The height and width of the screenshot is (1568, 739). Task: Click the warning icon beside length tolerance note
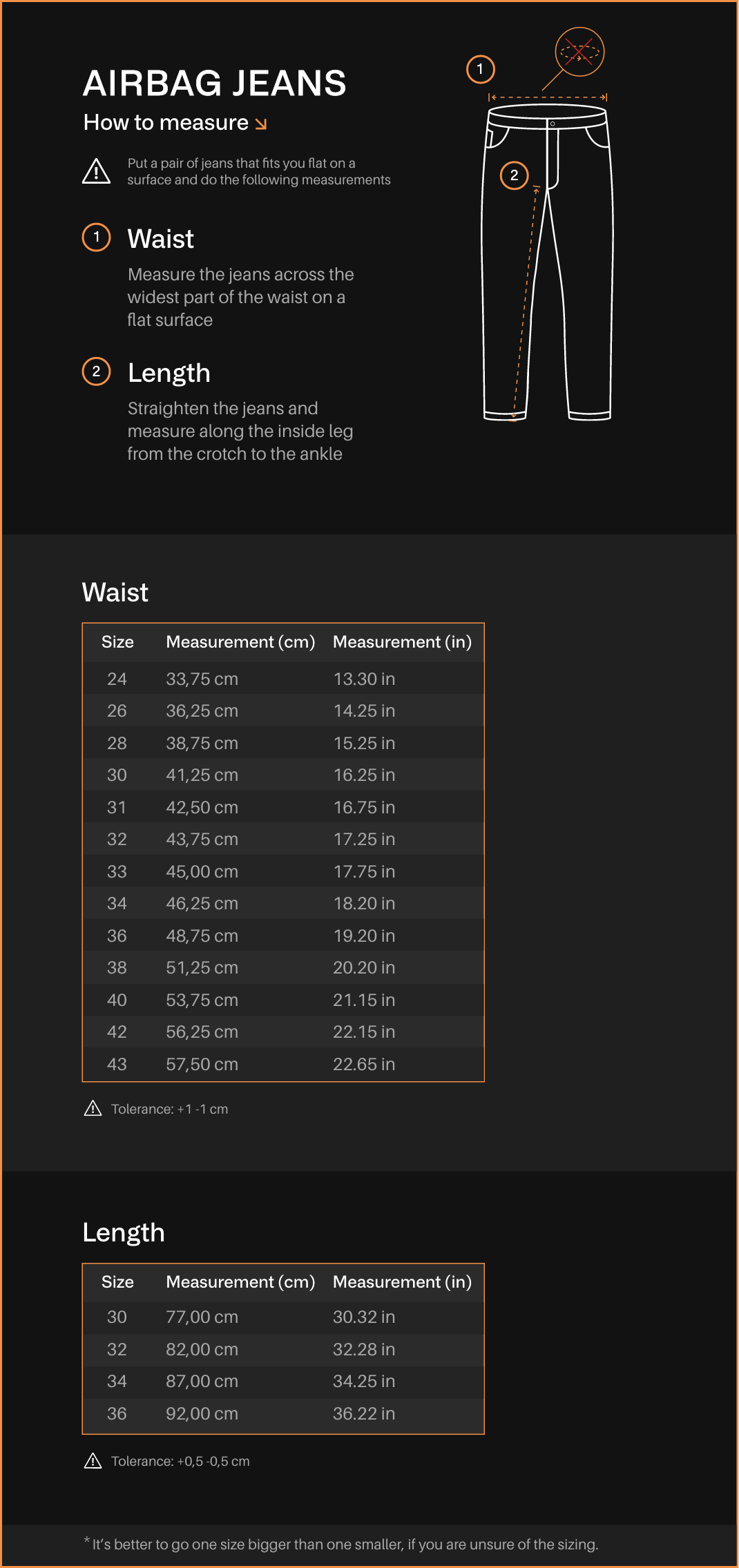(x=93, y=1460)
